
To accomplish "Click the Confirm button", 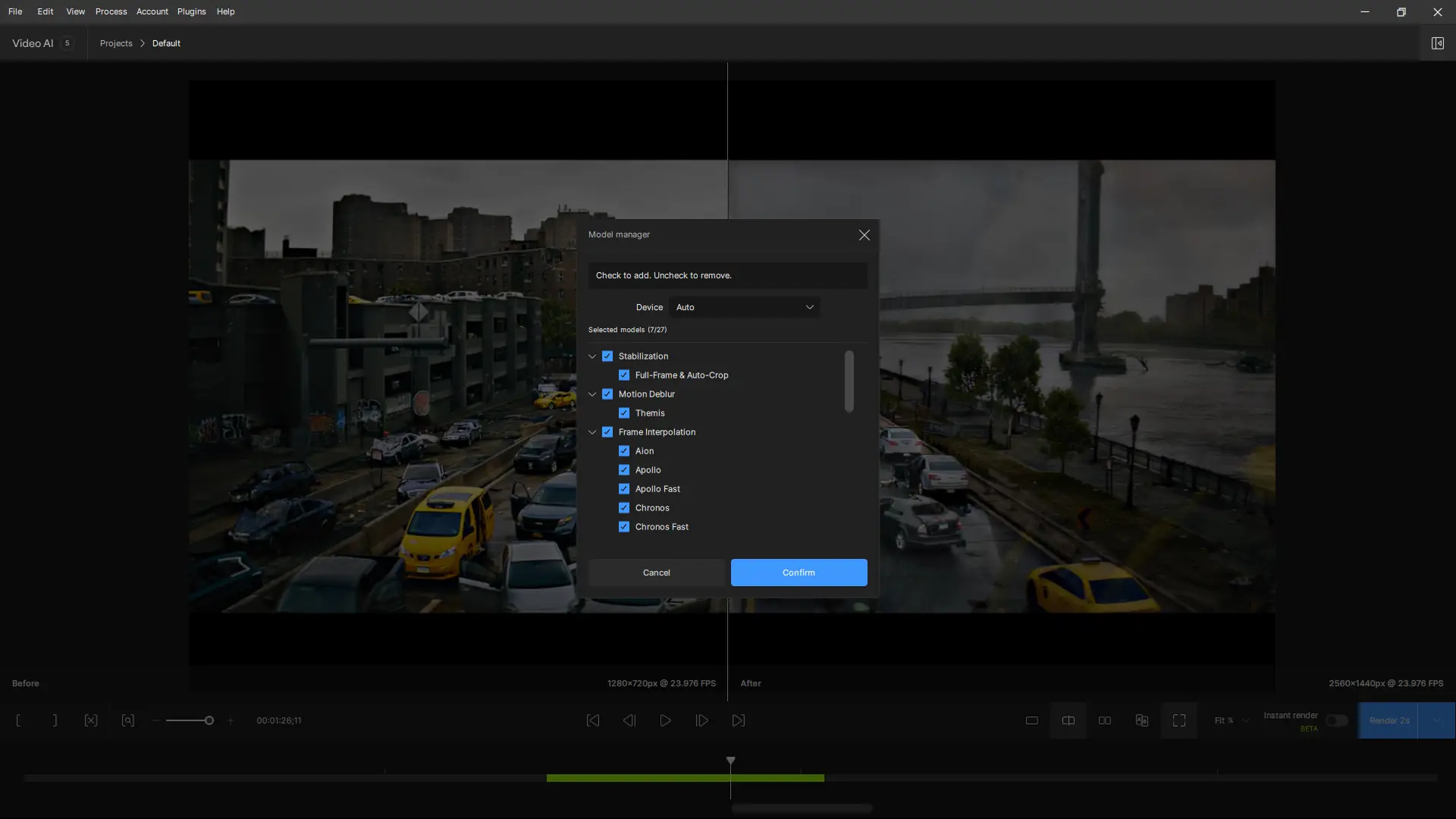I will pyautogui.click(x=799, y=573).
